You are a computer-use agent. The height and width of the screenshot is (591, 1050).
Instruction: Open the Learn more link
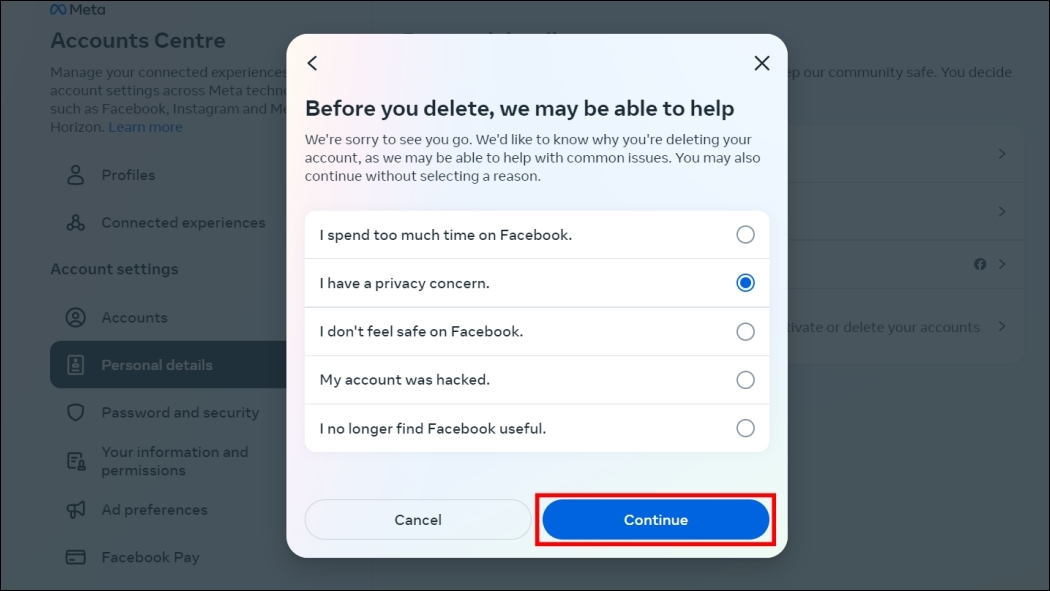point(145,127)
